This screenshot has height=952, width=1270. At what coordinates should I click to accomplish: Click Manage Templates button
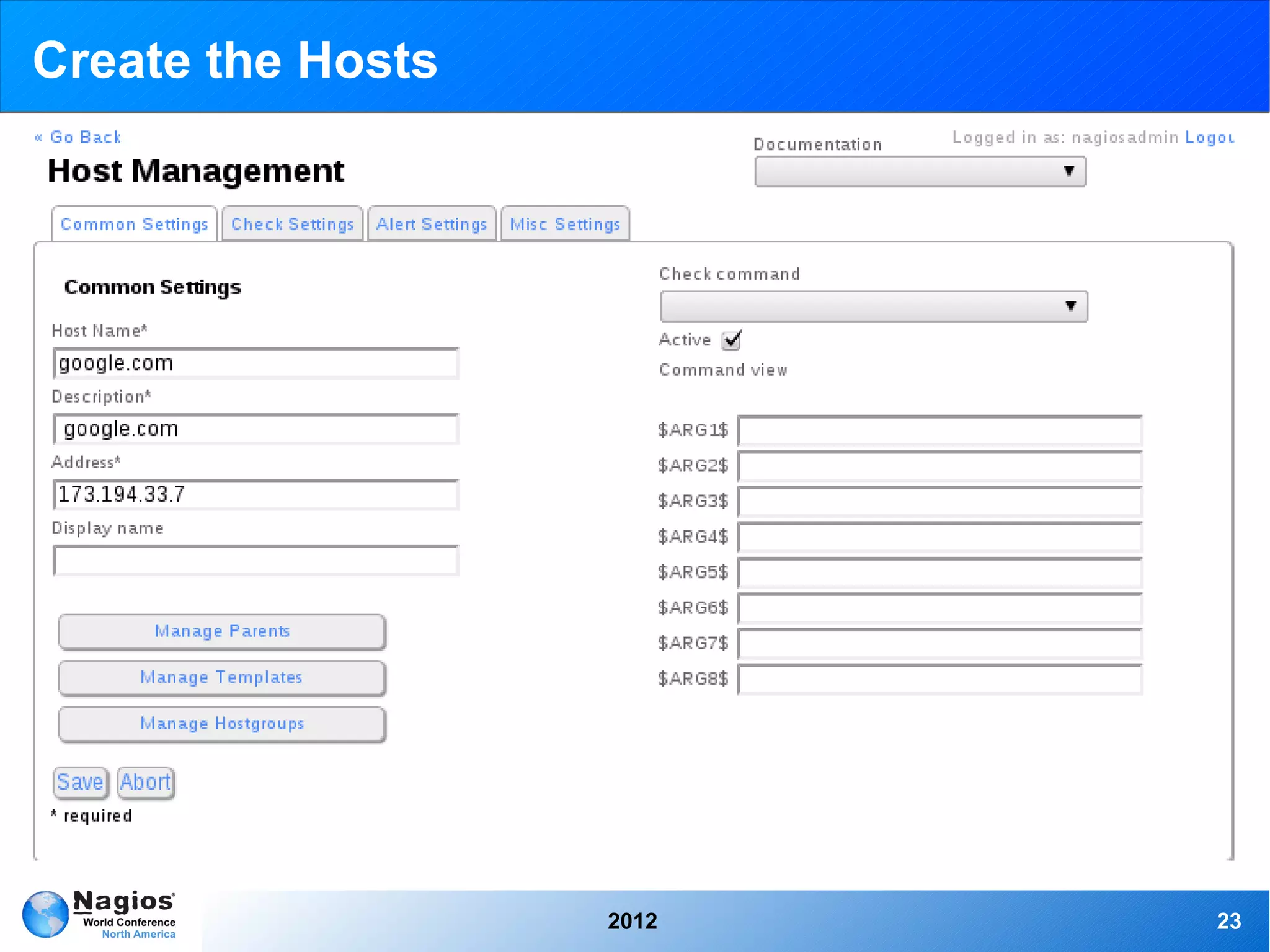point(222,677)
